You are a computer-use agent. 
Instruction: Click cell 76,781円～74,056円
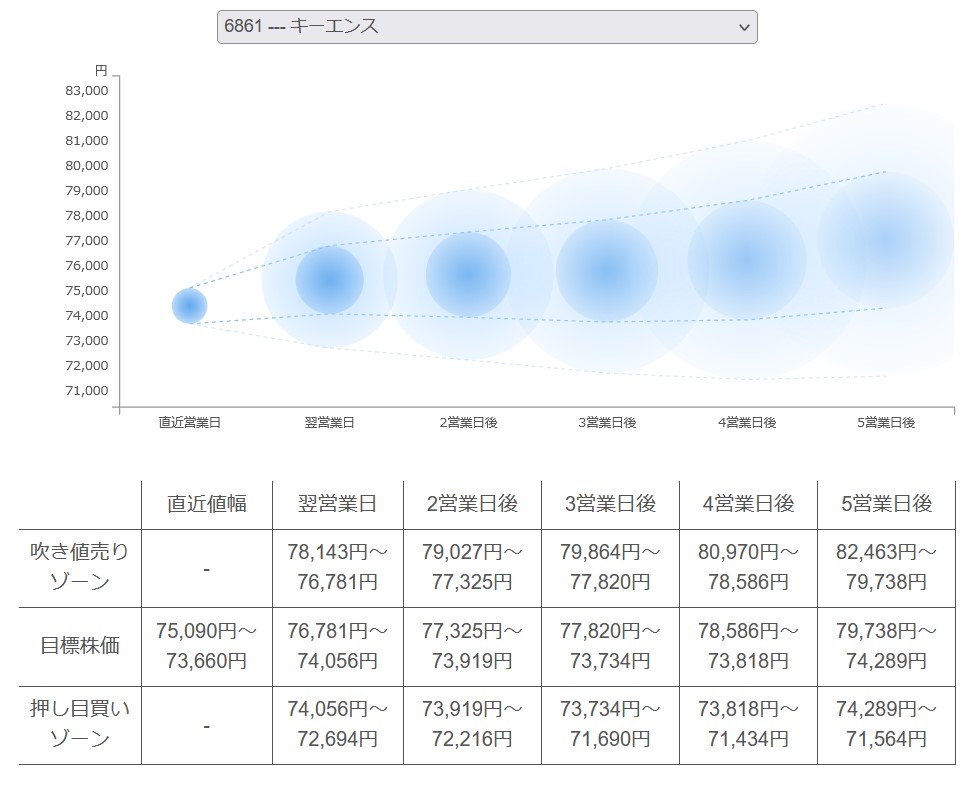[x=338, y=645]
